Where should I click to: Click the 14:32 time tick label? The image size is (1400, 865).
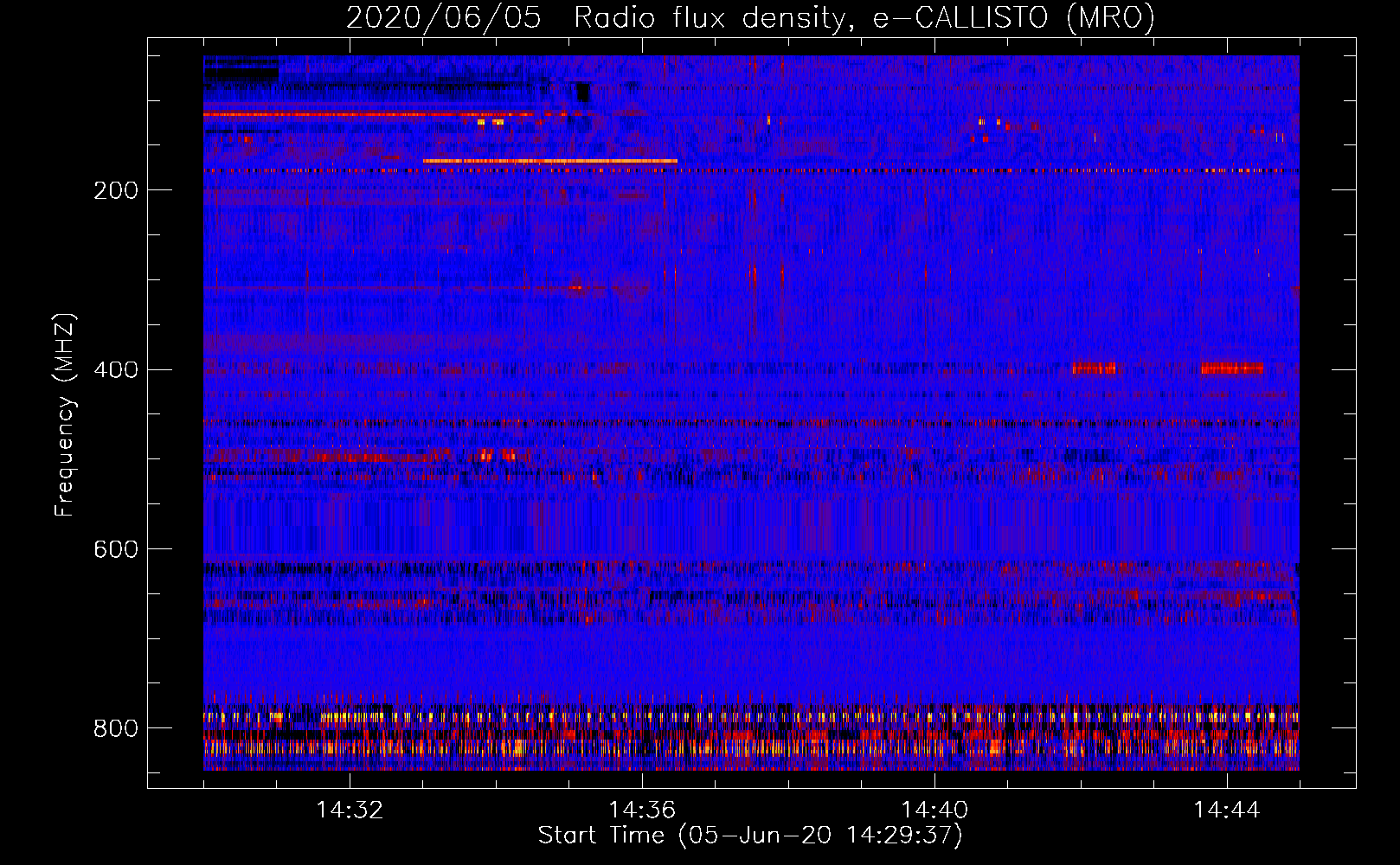coord(350,811)
